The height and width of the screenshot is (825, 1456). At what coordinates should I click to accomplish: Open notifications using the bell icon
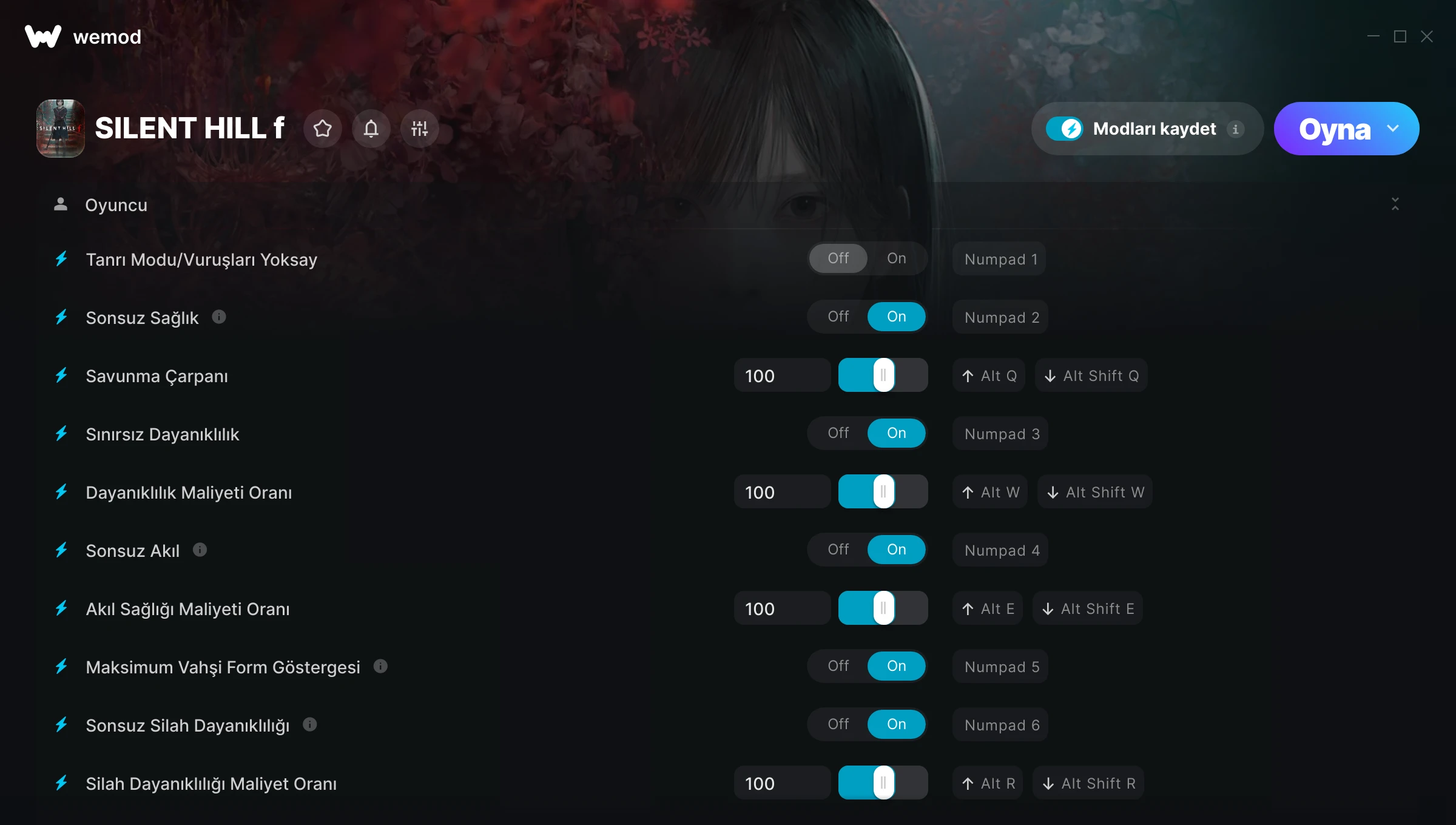tap(371, 129)
